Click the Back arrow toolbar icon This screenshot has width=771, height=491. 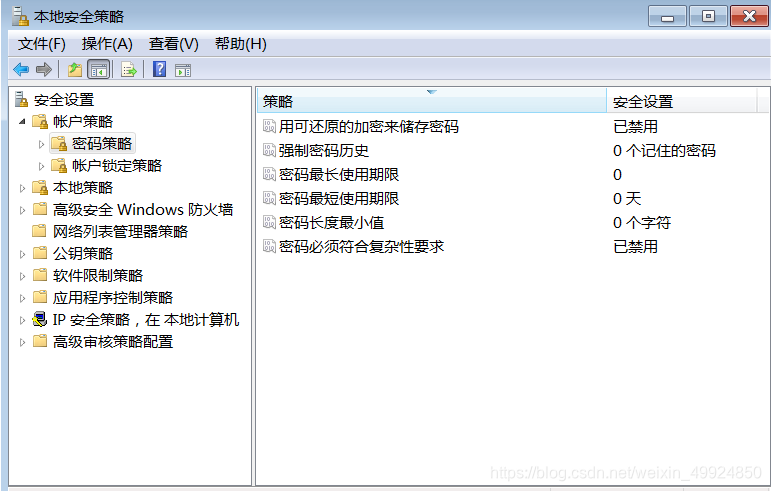[21, 69]
